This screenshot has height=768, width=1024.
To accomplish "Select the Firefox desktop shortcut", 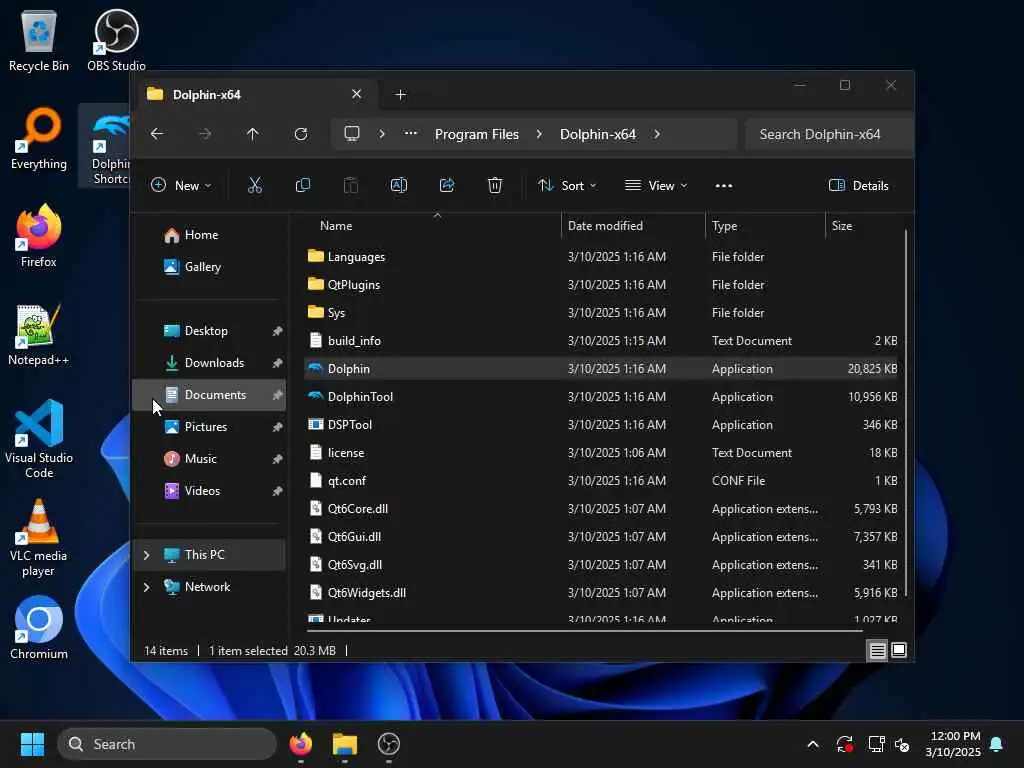I will [39, 236].
